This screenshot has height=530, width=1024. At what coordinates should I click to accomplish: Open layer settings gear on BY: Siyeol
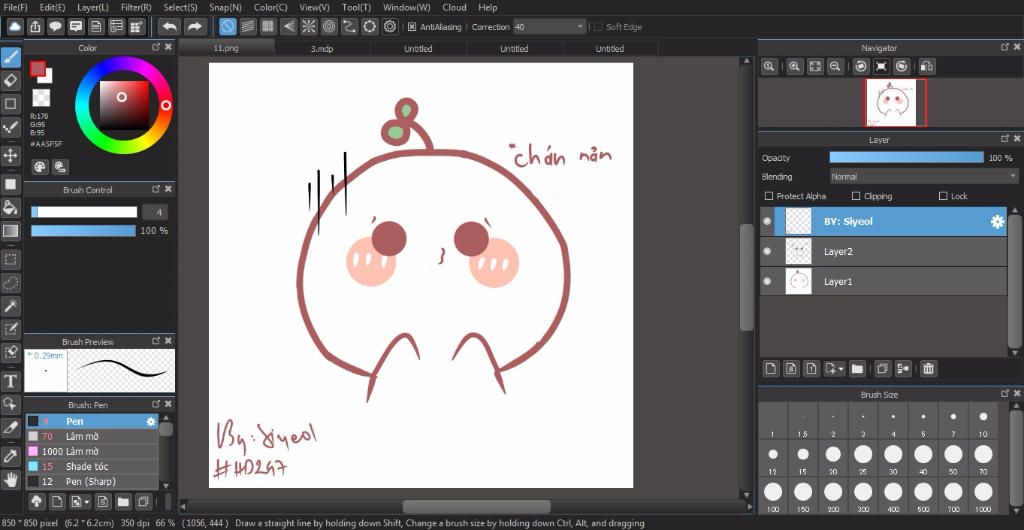point(997,222)
